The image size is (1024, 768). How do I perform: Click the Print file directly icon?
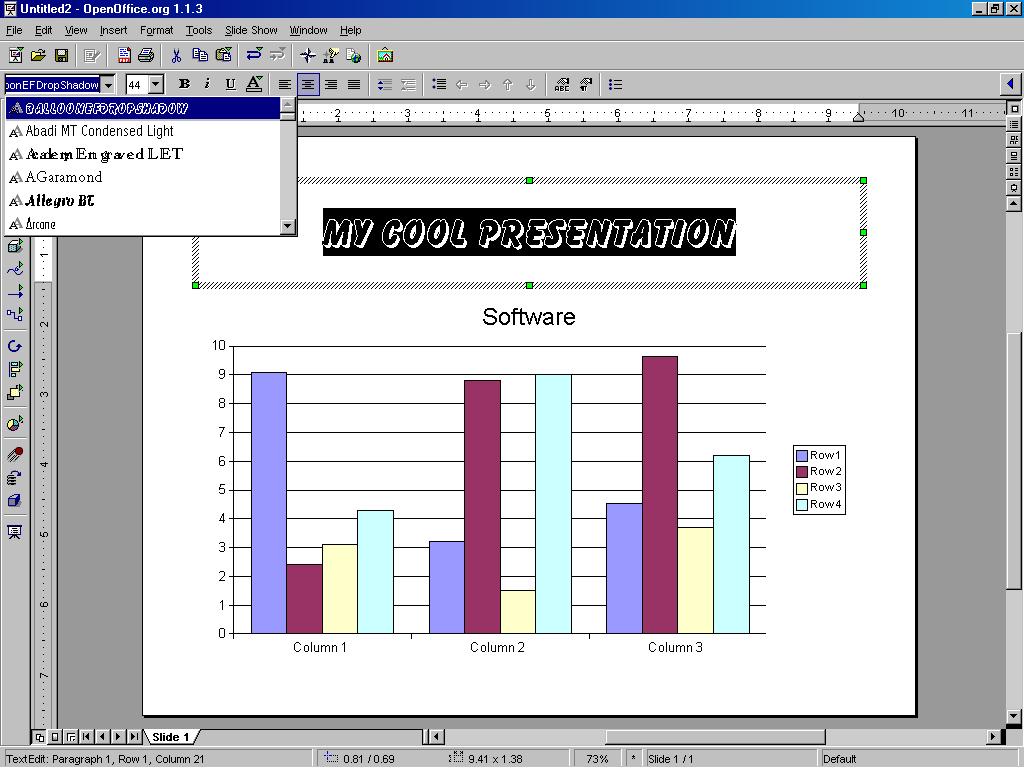pyautogui.click(x=146, y=55)
